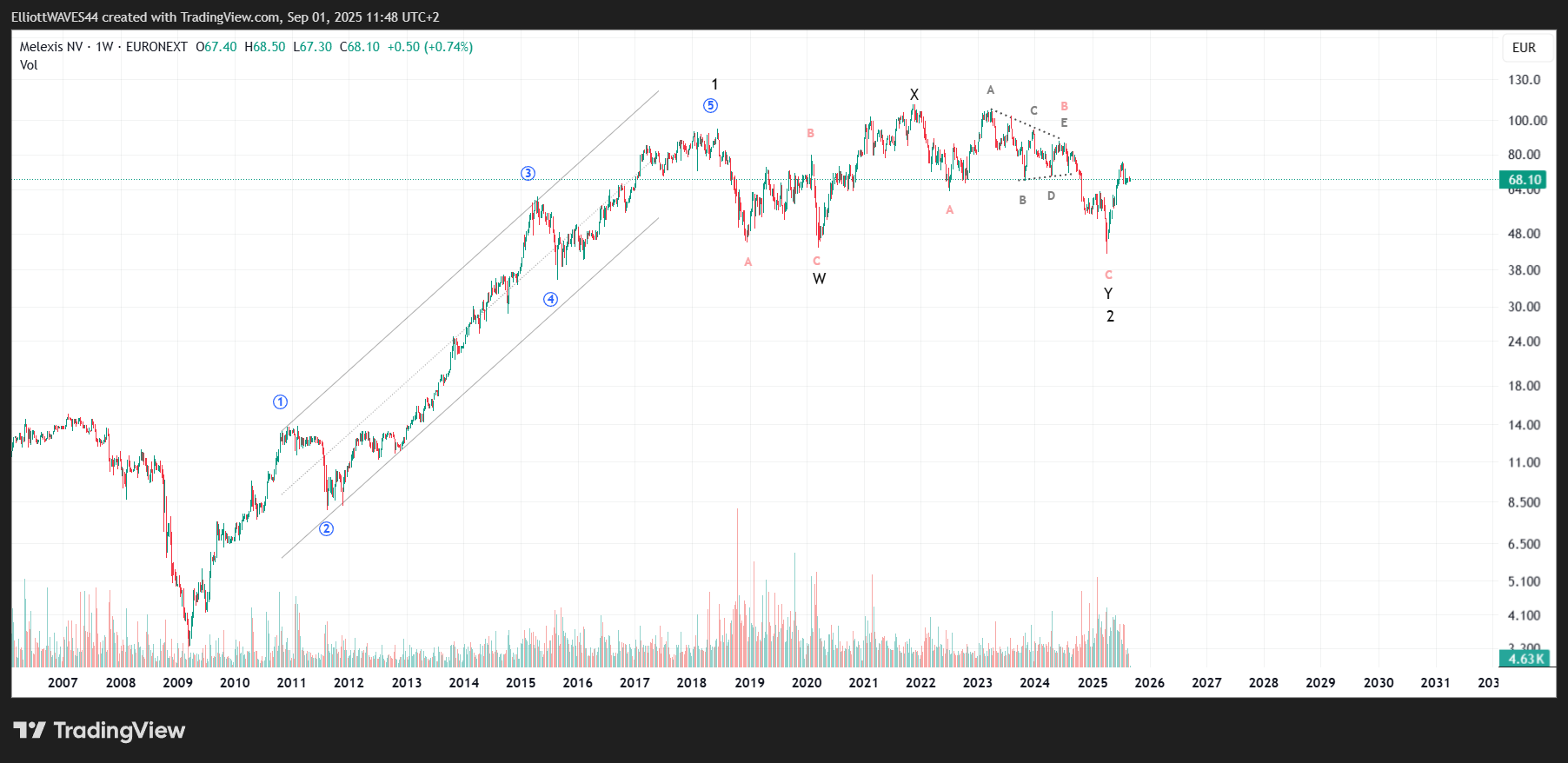Screen dimensions: 1568x763
Task: Open the EUR currency selector
Action: point(1523,48)
